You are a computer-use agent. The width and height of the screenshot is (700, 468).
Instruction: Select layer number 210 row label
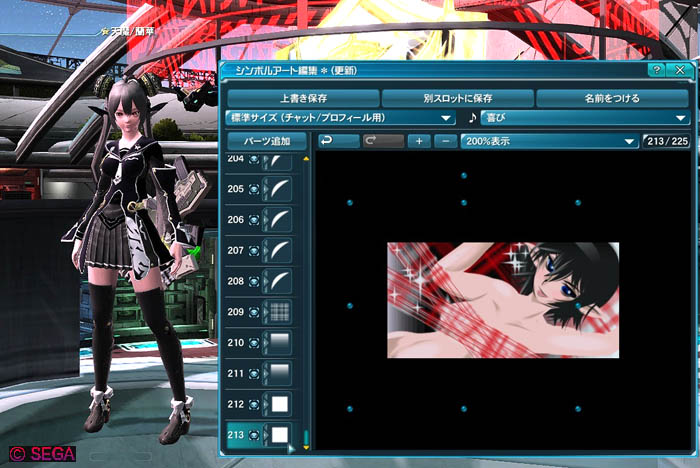coord(235,343)
